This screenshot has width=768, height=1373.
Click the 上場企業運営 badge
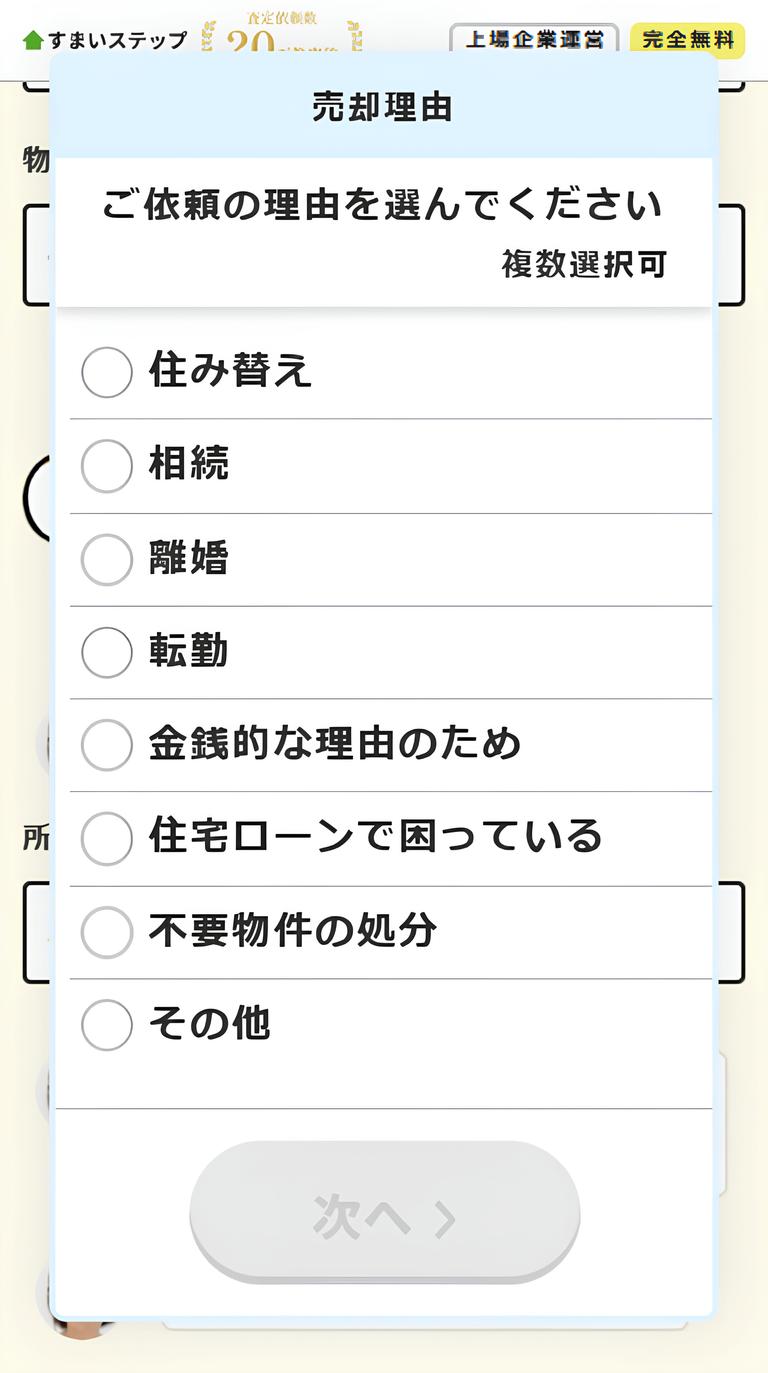pos(534,40)
